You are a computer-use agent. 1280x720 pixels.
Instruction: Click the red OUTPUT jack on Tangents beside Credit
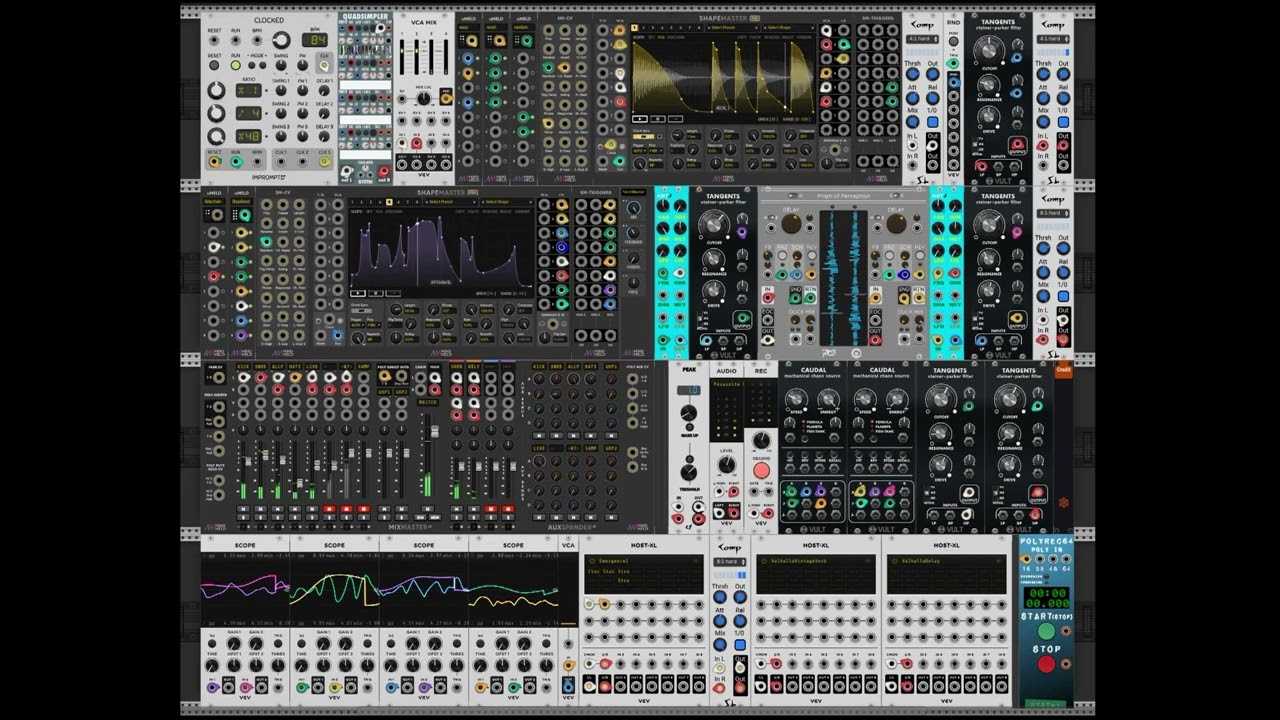(1037, 492)
